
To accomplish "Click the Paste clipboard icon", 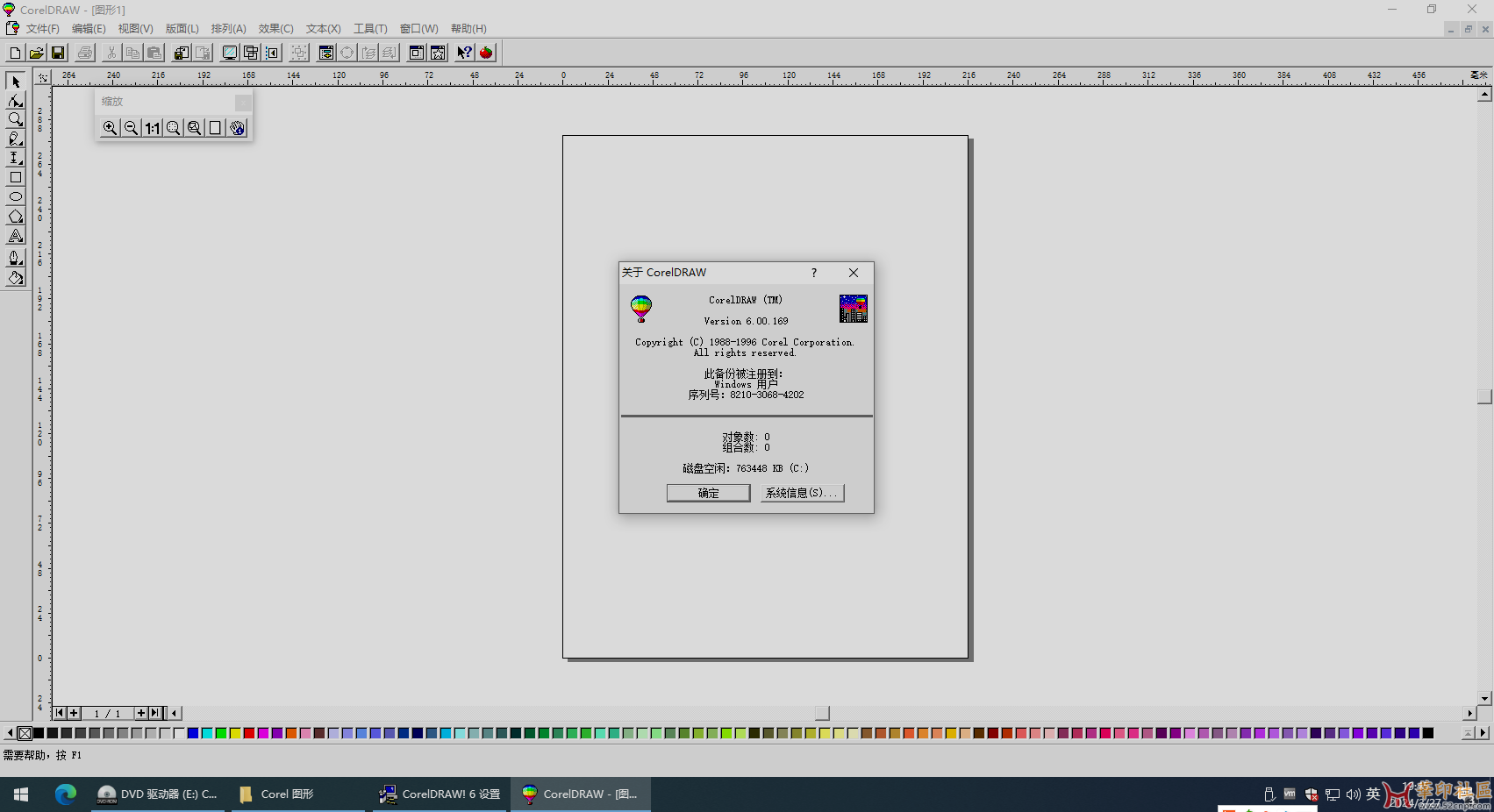I will pos(154,53).
